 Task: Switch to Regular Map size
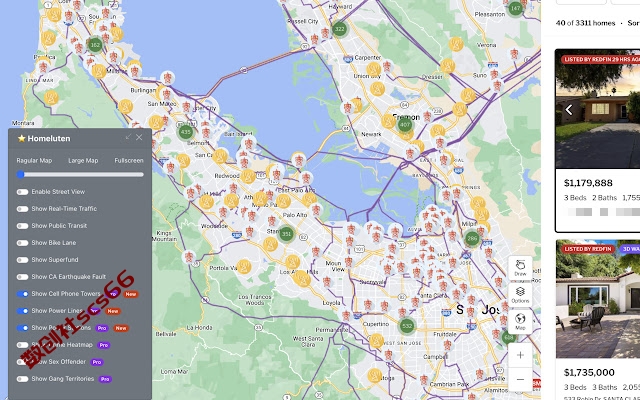(x=34, y=160)
